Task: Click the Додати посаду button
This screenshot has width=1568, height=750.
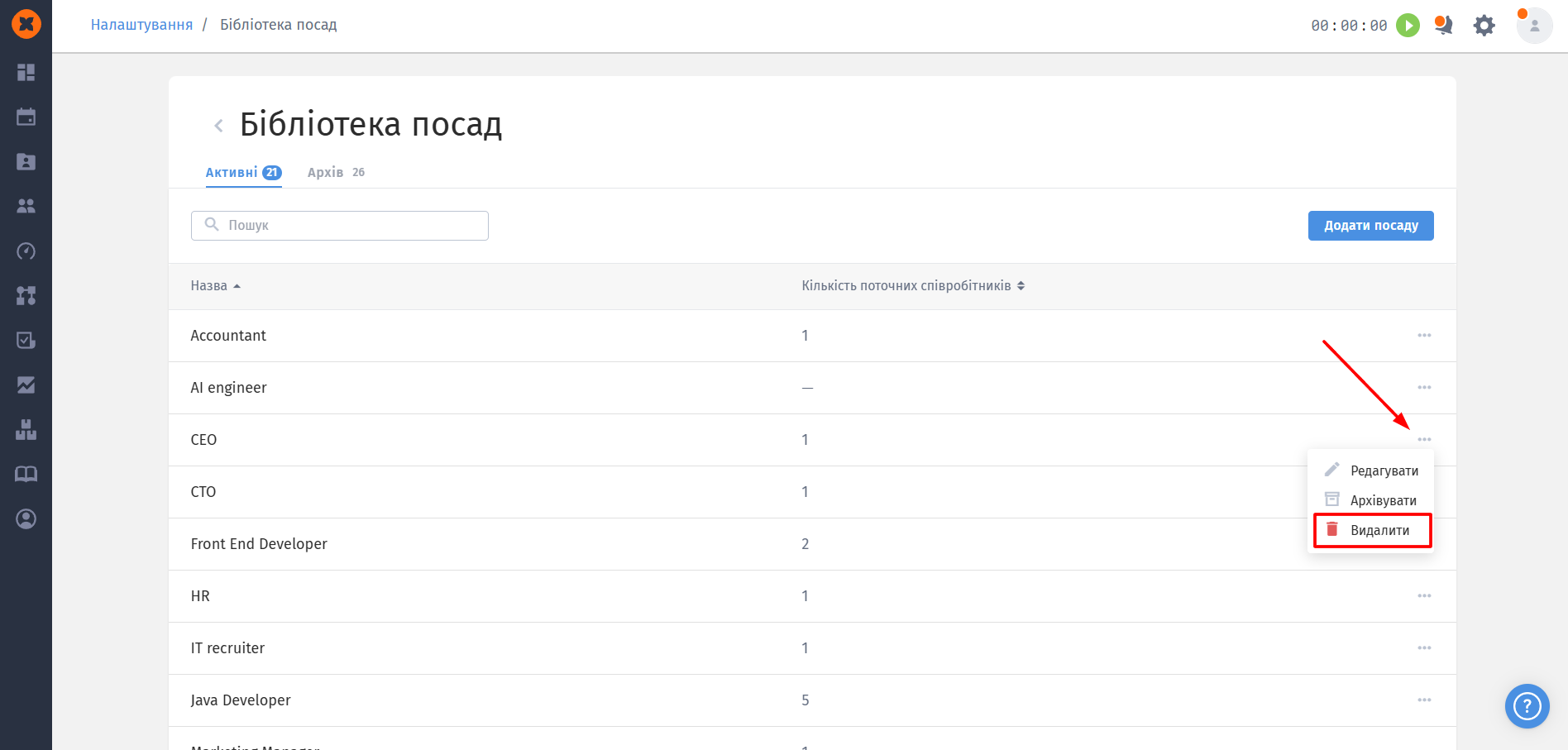Action: pos(1370,226)
